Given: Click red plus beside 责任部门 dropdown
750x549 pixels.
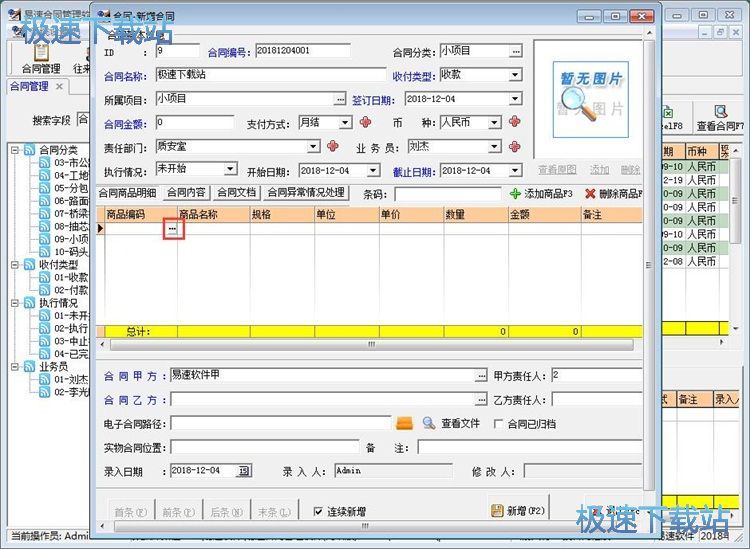Looking at the screenshot, I should (333, 146).
